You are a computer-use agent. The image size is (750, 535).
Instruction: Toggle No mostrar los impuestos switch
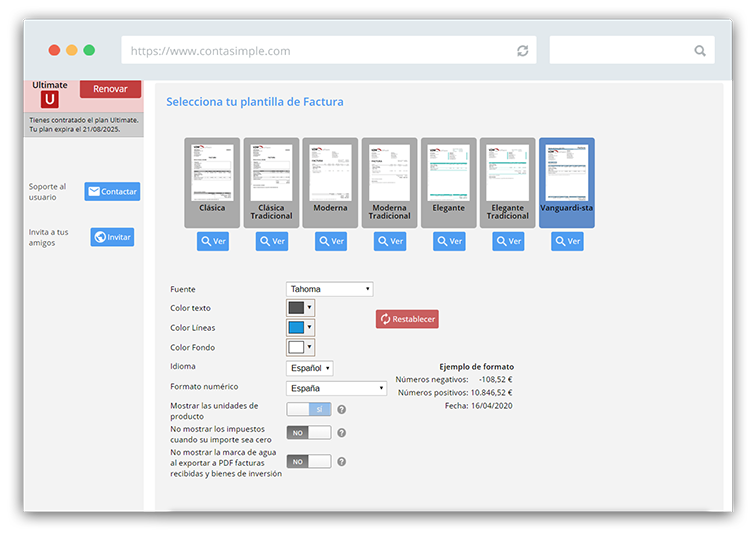click(x=309, y=433)
